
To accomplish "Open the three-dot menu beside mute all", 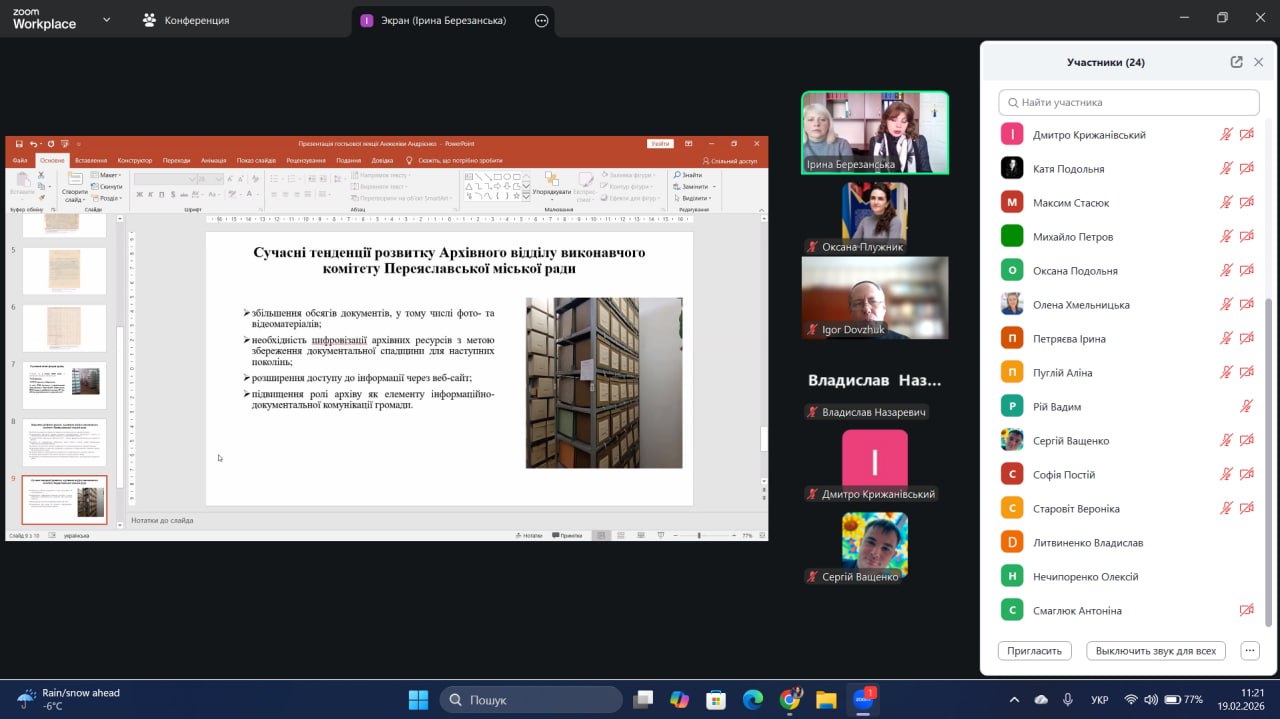I will pyautogui.click(x=1249, y=651).
